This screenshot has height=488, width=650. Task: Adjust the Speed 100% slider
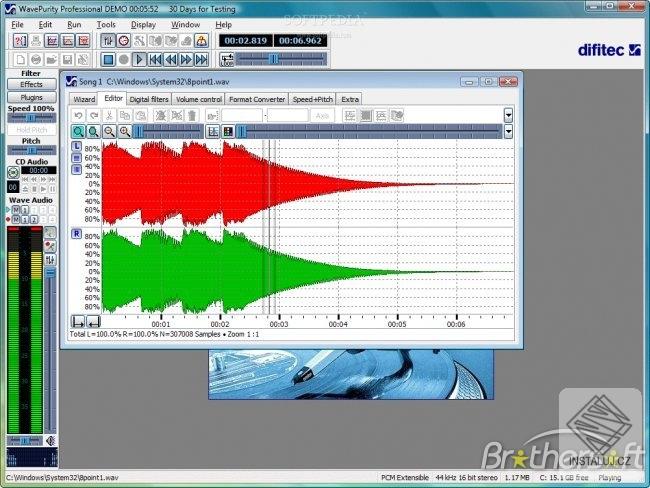pos(32,118)
